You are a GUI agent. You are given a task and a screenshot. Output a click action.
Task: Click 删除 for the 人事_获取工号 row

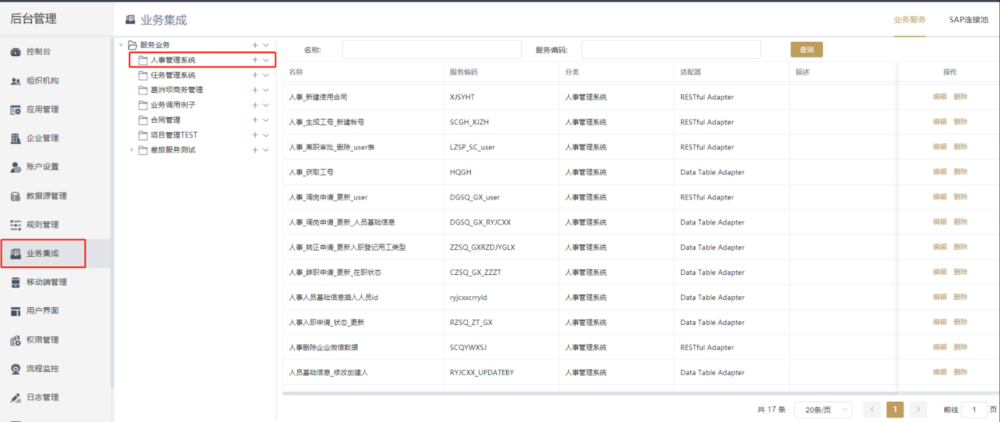961,173
